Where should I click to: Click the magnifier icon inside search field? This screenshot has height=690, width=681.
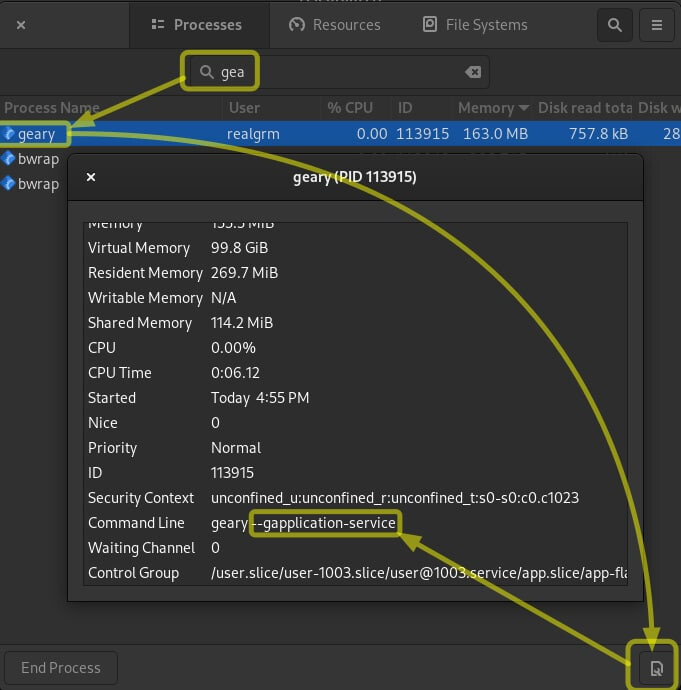[x=207, y=72]
